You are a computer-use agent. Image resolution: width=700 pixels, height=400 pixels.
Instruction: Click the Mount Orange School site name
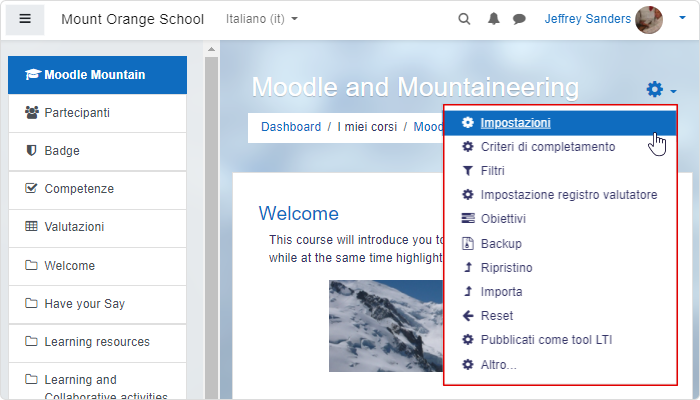tap(132, 19)
